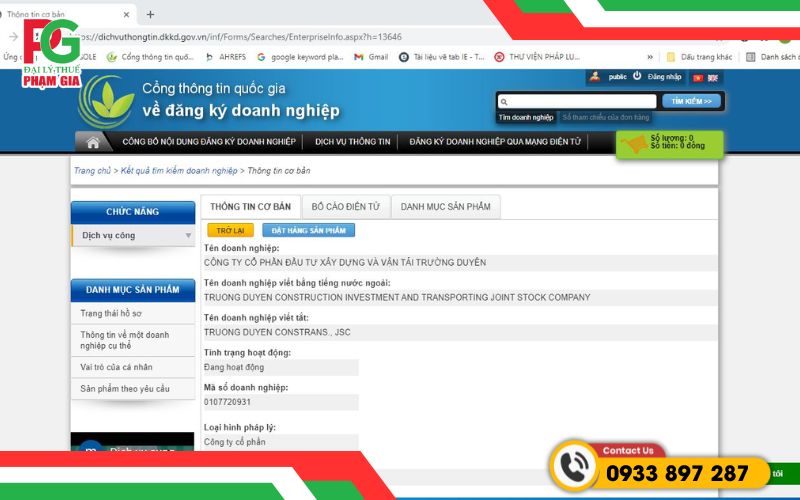Click the CHỨC NĂNG panel header
The height and width of the screenshot is (500, 800).
tap(133, 212)
